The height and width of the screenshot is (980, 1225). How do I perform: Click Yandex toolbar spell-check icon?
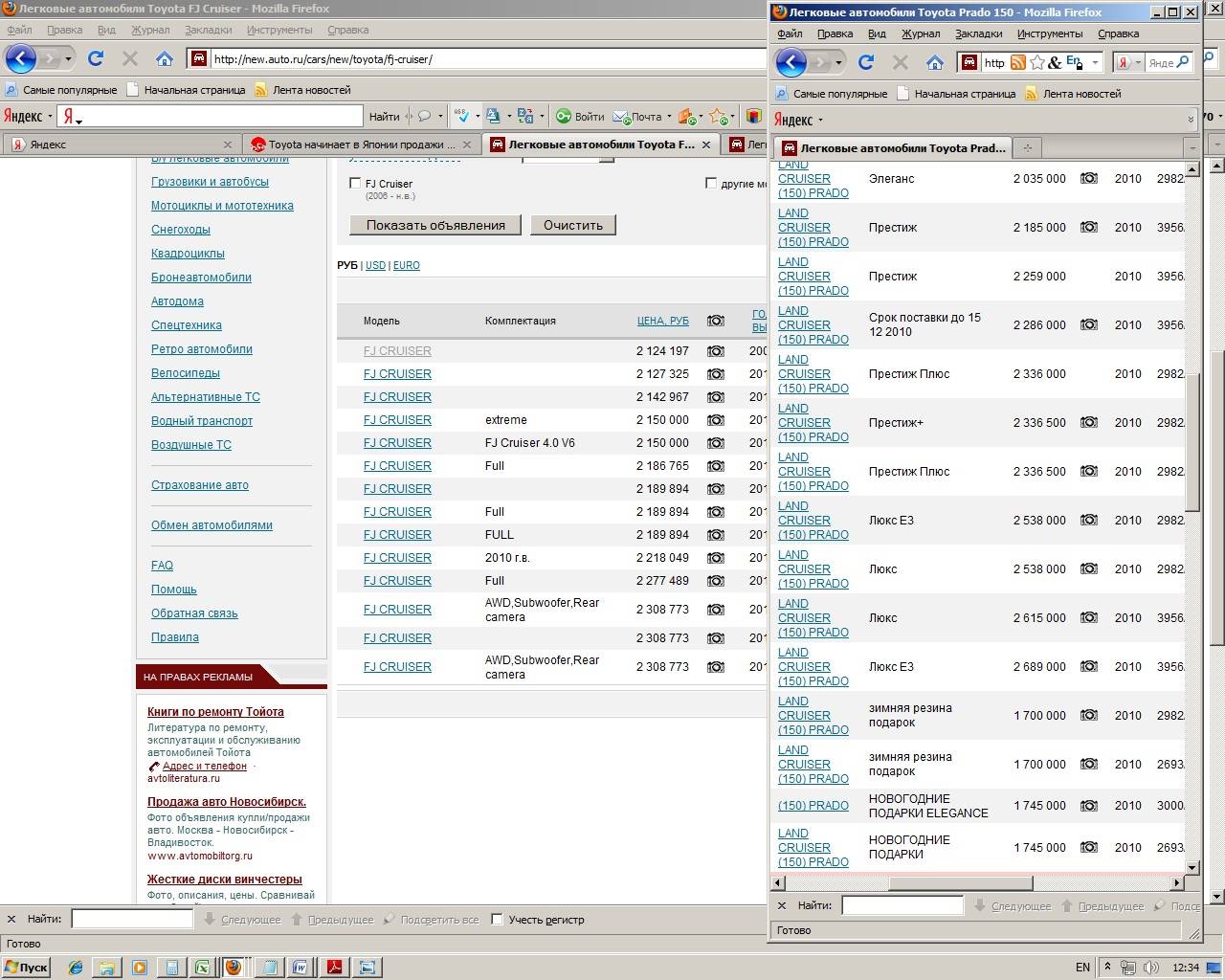(x=461, y=116)
